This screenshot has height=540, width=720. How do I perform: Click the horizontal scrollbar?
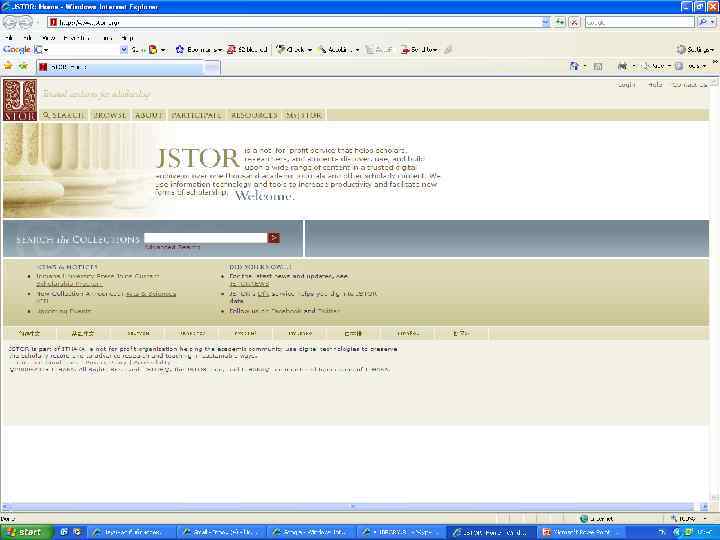pyautogui.click(x=353, y=506)
